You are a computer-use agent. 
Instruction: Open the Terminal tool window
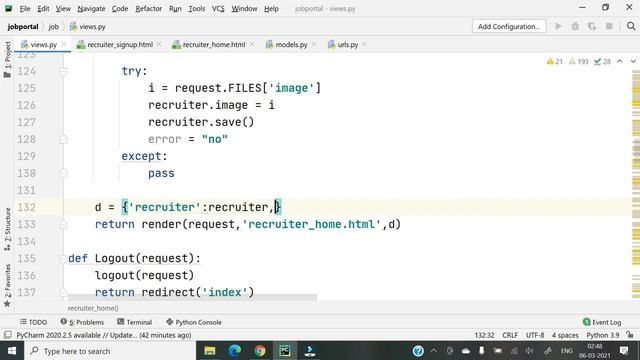(134, 322)
